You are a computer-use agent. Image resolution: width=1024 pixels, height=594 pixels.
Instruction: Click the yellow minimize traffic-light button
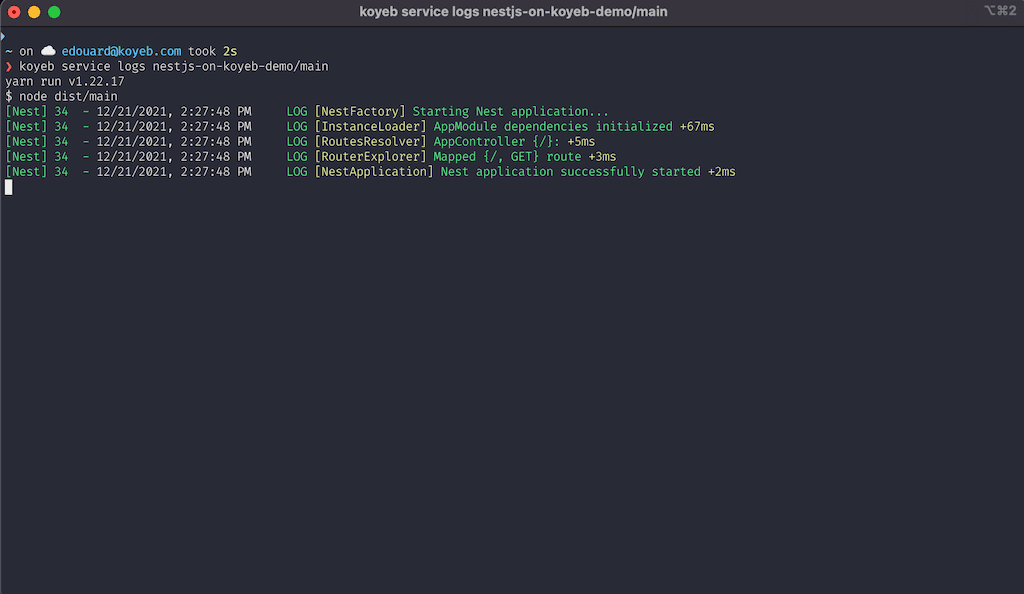point(33,12)
